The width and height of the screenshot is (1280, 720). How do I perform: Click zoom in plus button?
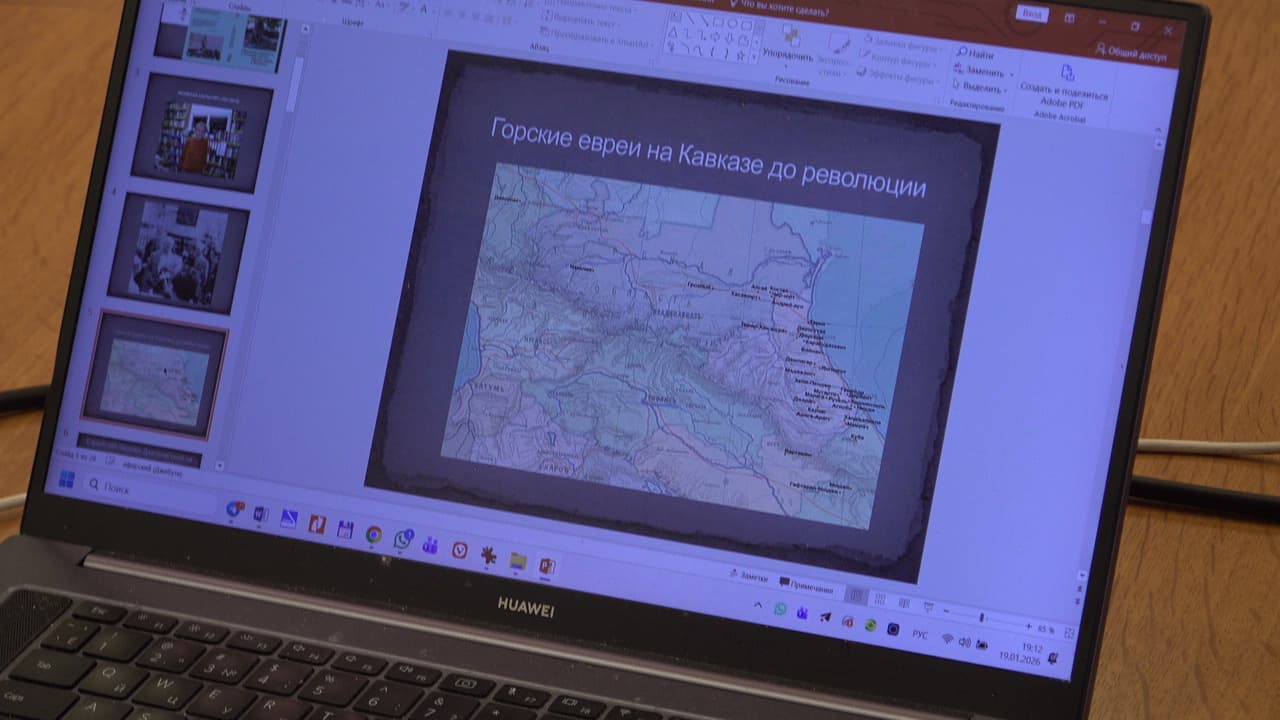click(1028, 624)
